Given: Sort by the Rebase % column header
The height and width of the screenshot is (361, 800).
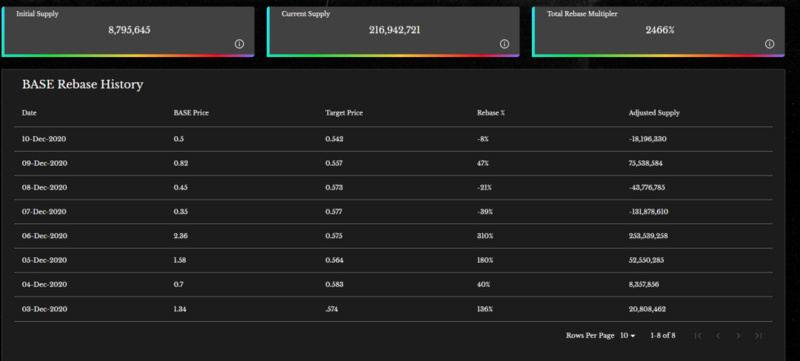Looking at the screenshot, I should pyautogui.click(x=491, y=113).
